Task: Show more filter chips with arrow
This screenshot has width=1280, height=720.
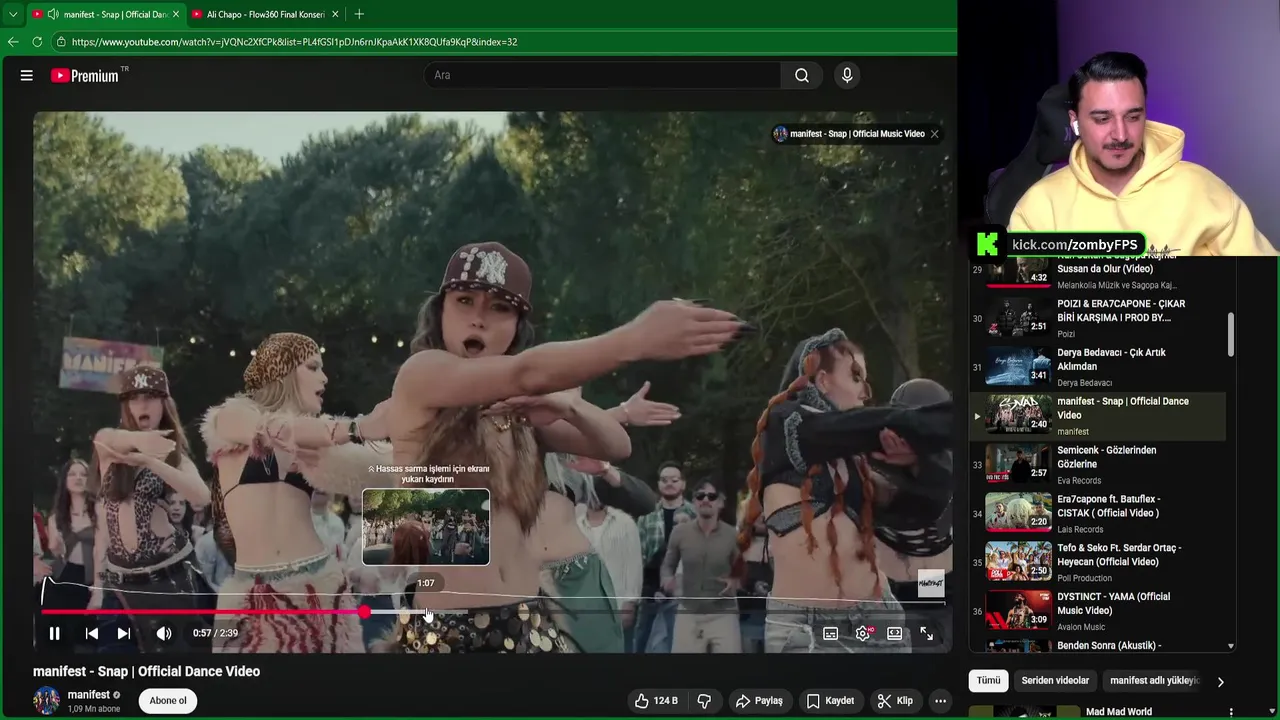Action: click(1220, 681)
